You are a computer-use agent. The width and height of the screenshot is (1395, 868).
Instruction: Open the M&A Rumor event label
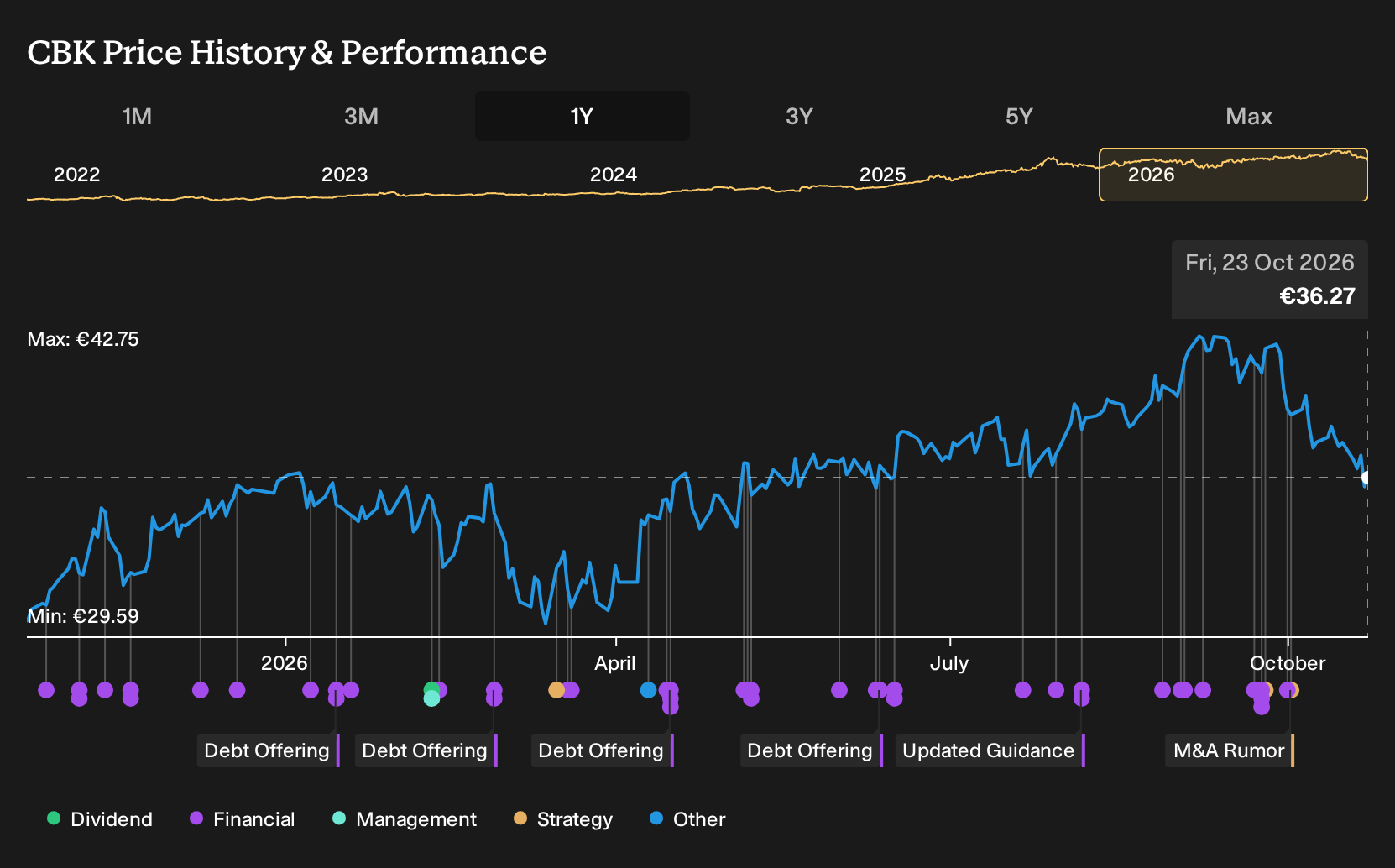click(1229, 750)
